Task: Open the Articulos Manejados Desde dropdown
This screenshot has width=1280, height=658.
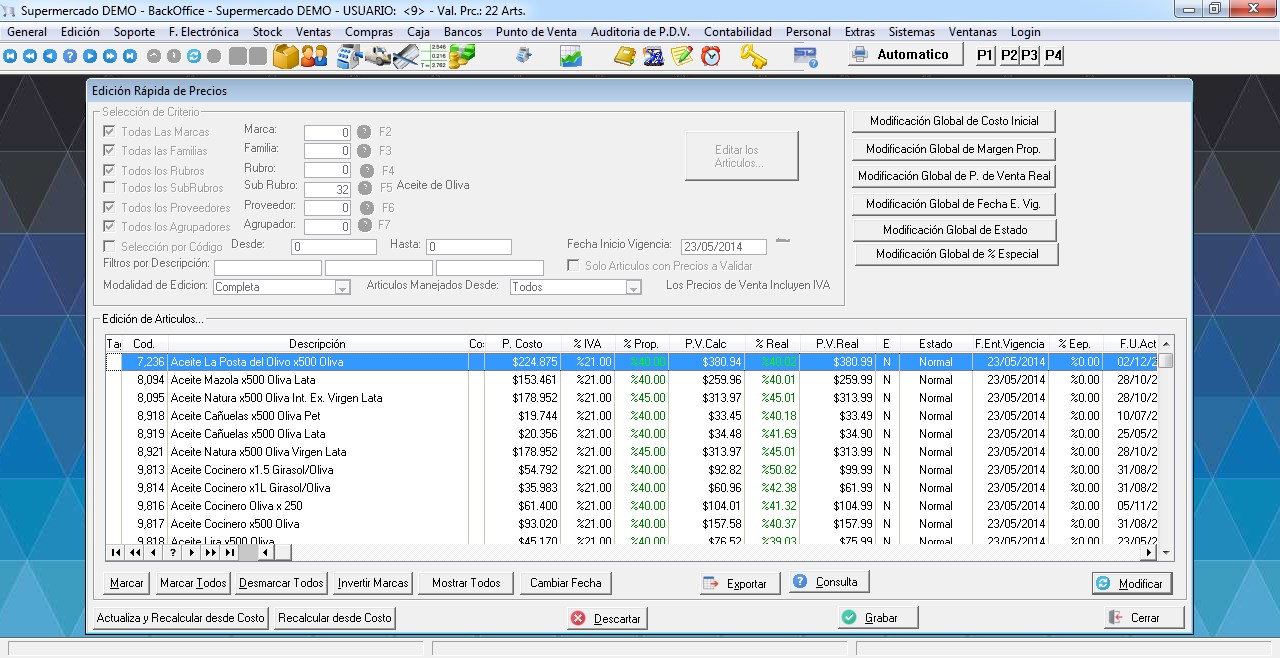Action: (633, 288)
